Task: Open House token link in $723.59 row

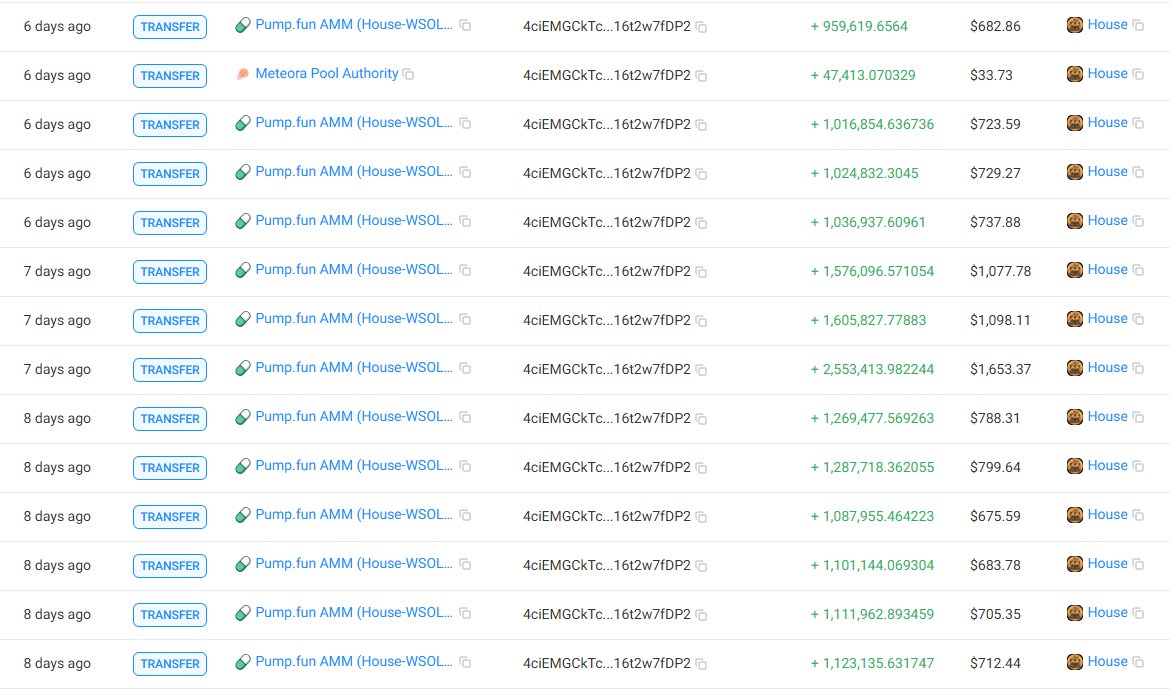Action: click(1107, 122)
